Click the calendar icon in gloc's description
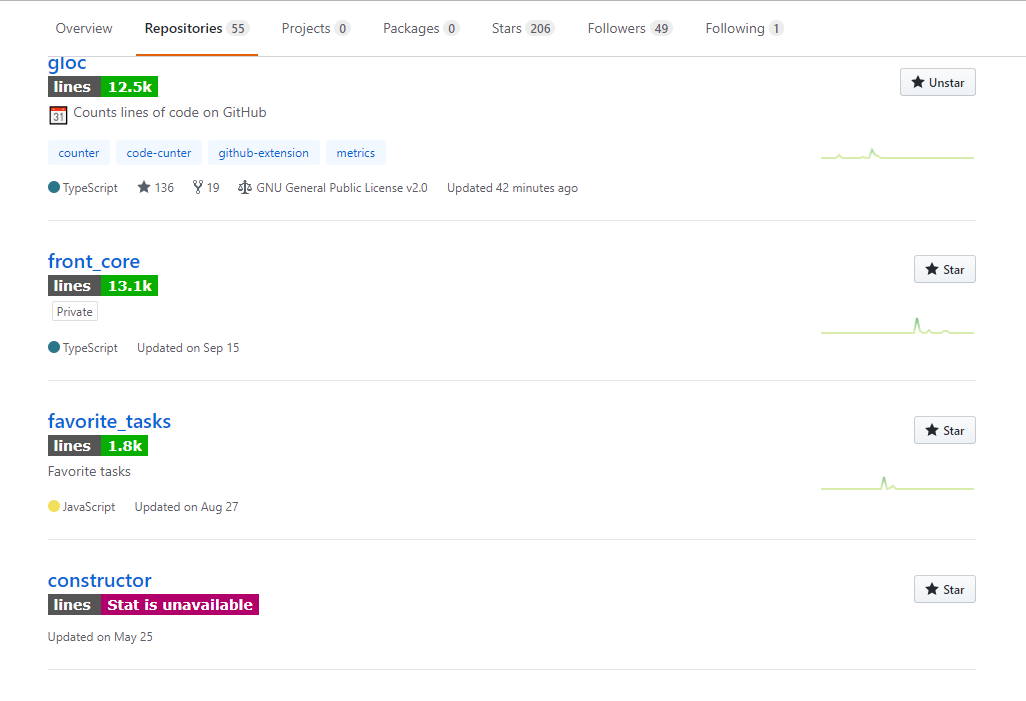The height and width of the screenshot is (701, 1026). coord(58,112)
